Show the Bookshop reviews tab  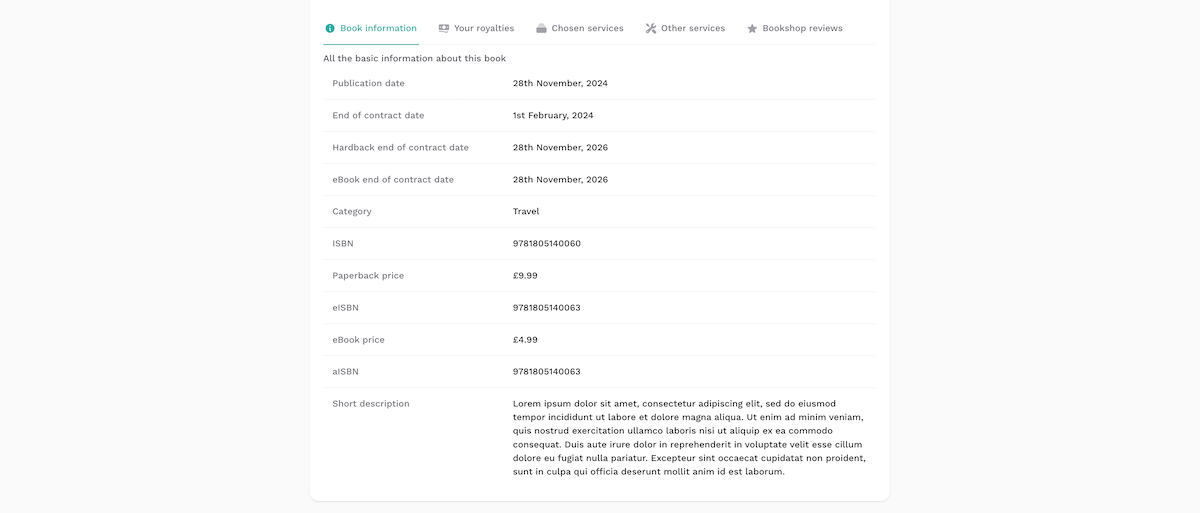click(802, 28)
